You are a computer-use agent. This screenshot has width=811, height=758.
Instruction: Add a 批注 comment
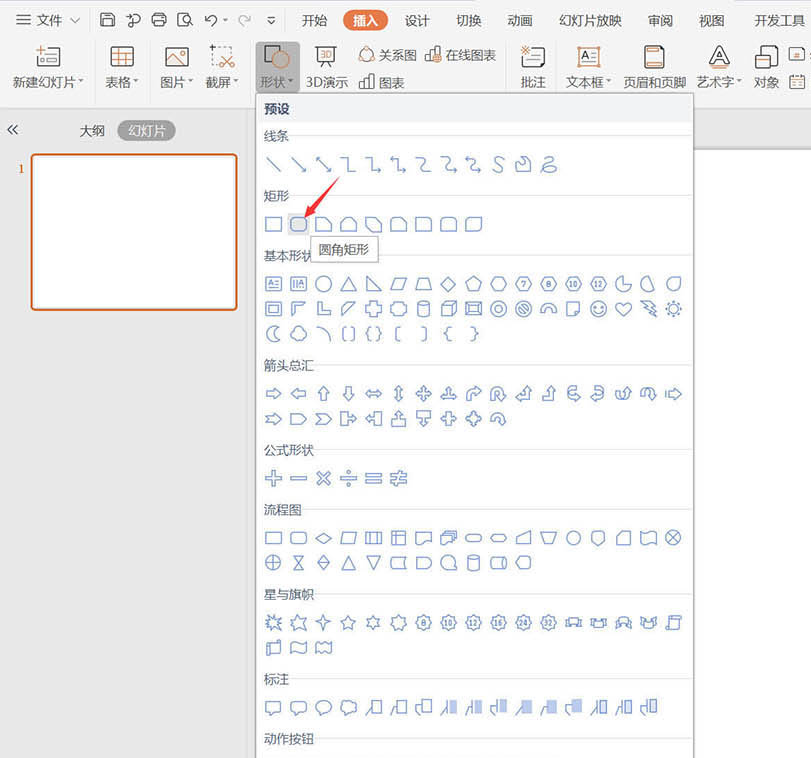533,67
